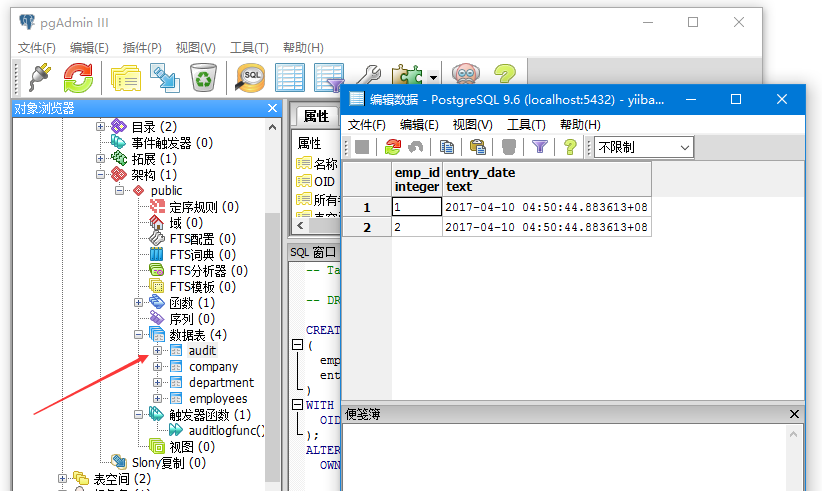Image resolution: width=822 pixels, height=491 pixels.
Task: Open the 视图(V) menu in the edit data window
Action: coord(472,125)
